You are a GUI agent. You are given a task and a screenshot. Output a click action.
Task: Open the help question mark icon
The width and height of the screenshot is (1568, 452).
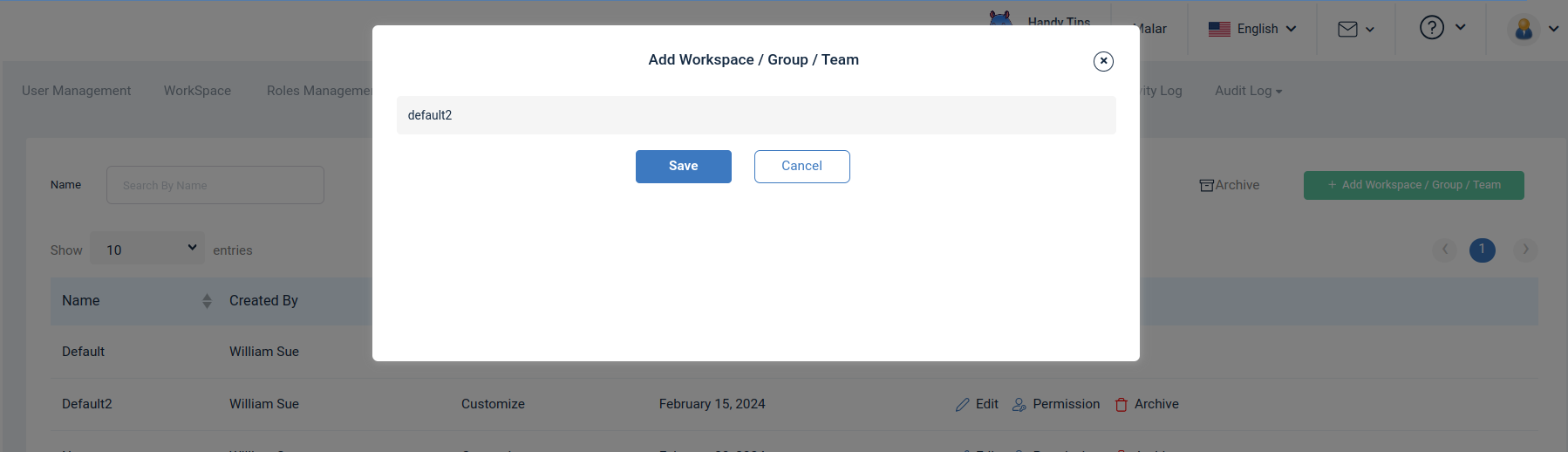point(1431,28)
